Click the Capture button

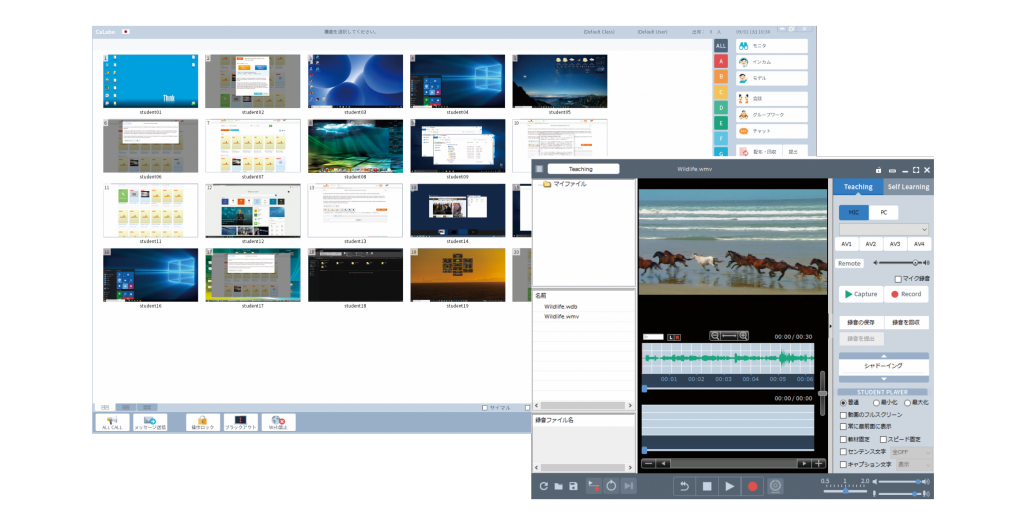pyautogui.click(x=861, y=294)
